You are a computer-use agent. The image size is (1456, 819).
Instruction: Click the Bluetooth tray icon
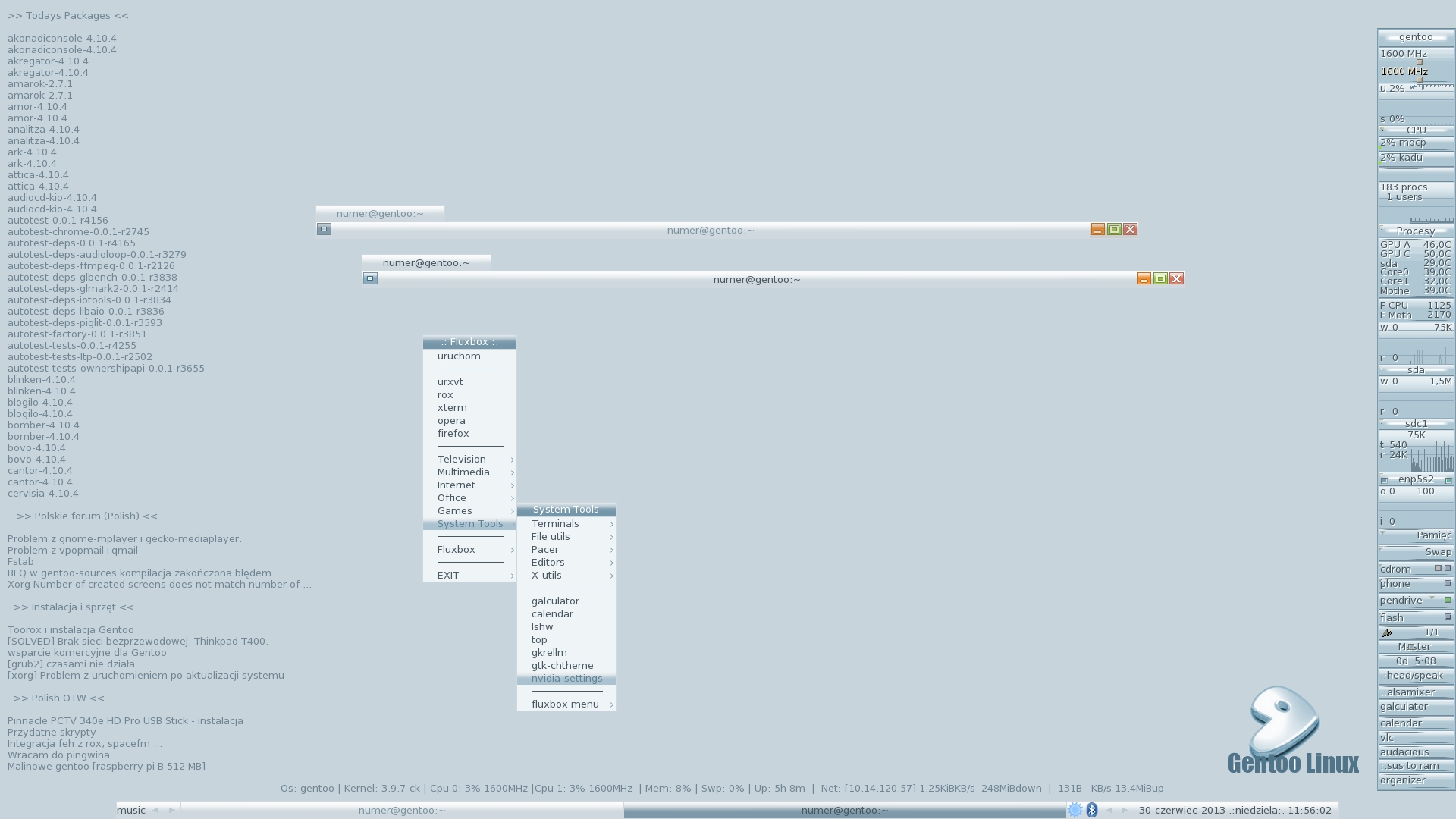1092,810
